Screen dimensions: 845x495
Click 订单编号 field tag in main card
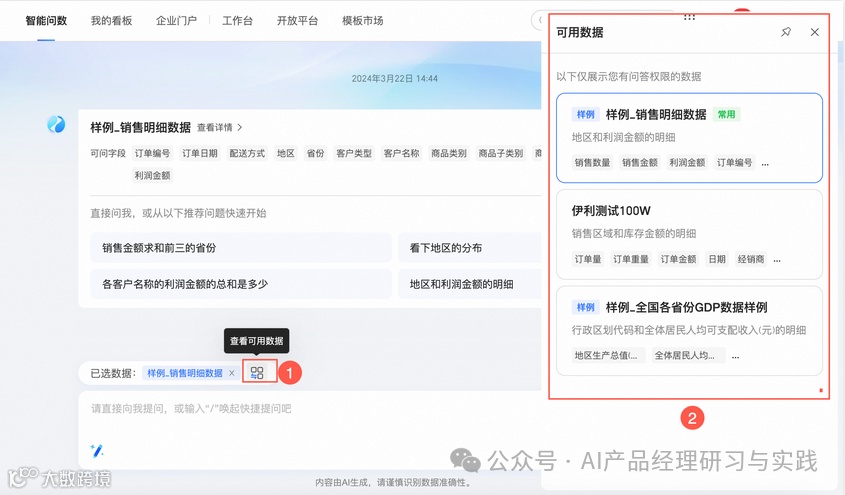coord(153,154)
